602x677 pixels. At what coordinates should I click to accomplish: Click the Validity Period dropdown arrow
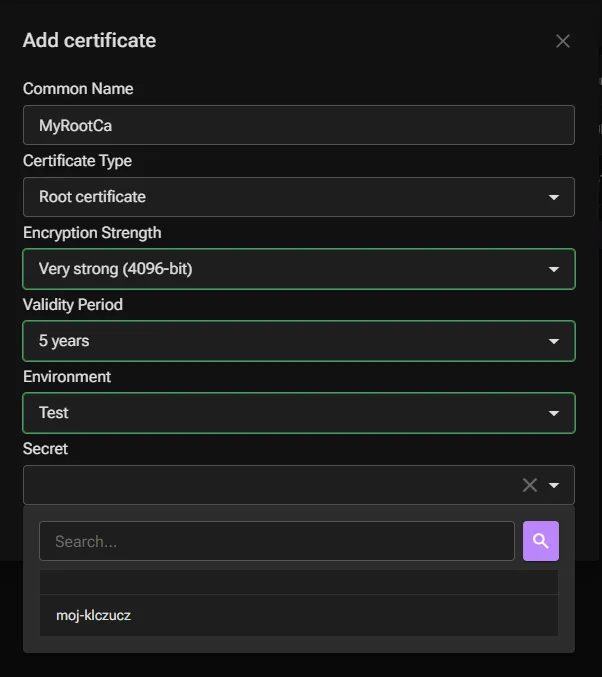pos(554,342)
